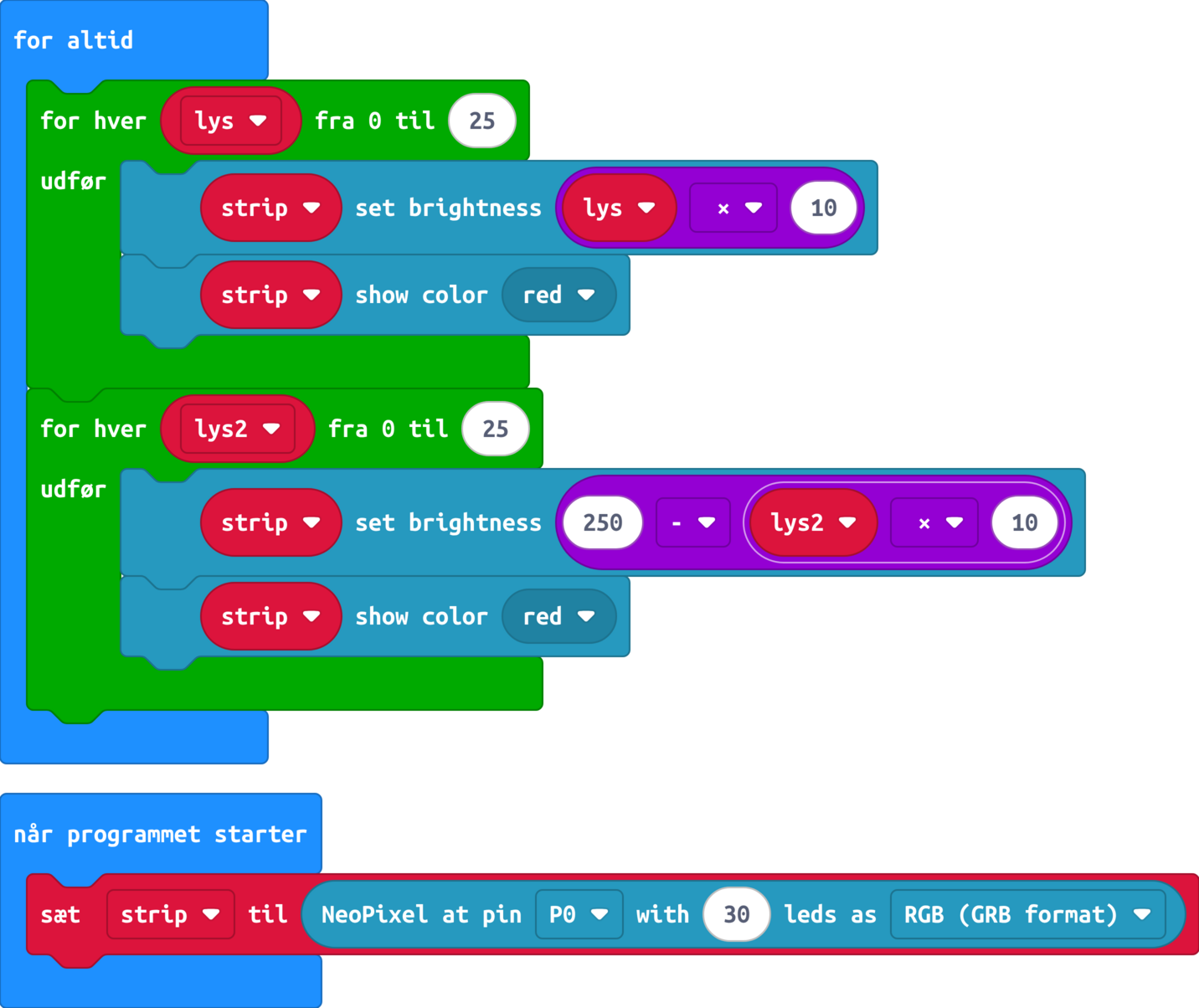
Task: Select the 10 multiplier field after lys2 ×
Action: (1025, 522)
